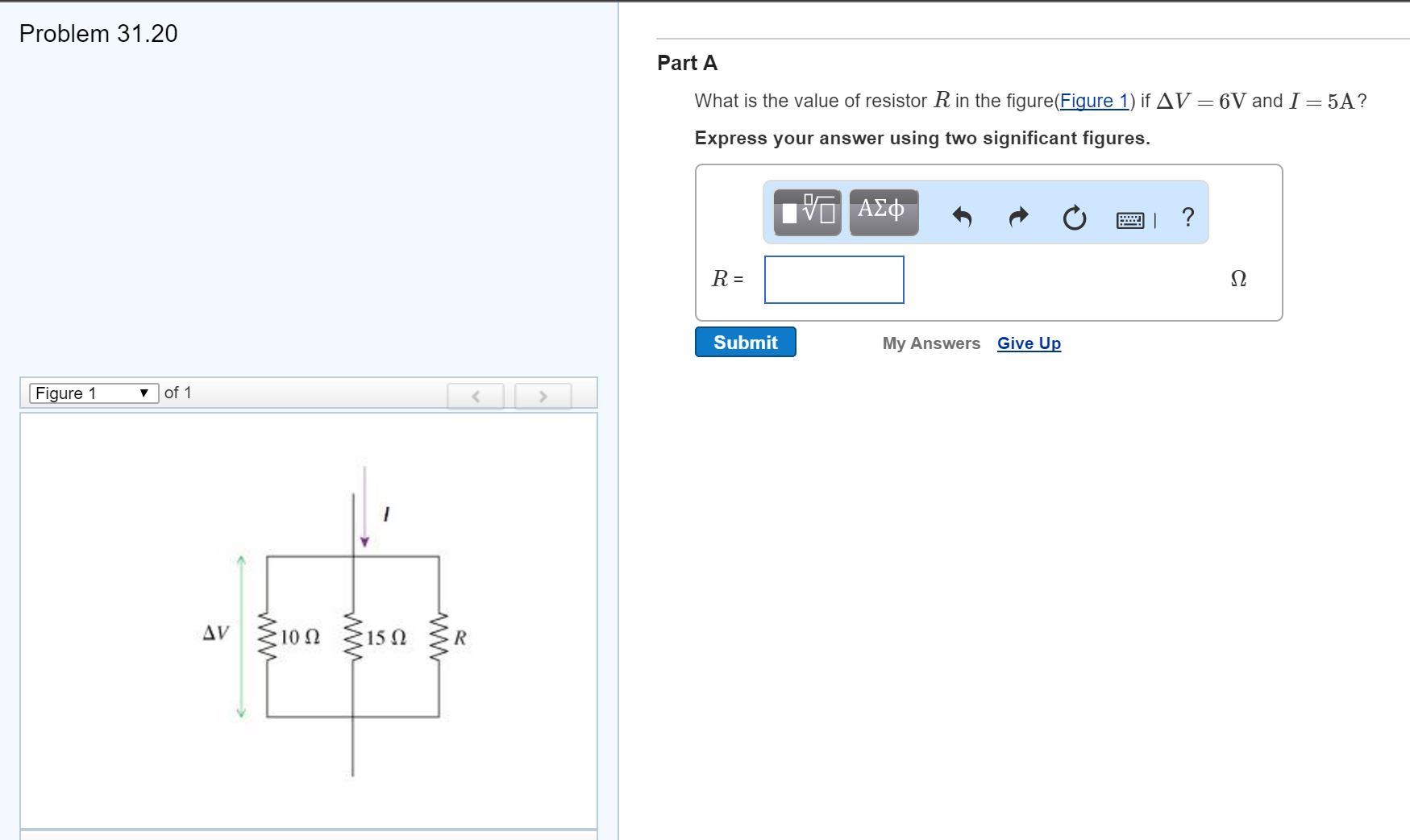
Task: Open the Greek symbols ΑΣφ palette
Action: pos(883,212)
